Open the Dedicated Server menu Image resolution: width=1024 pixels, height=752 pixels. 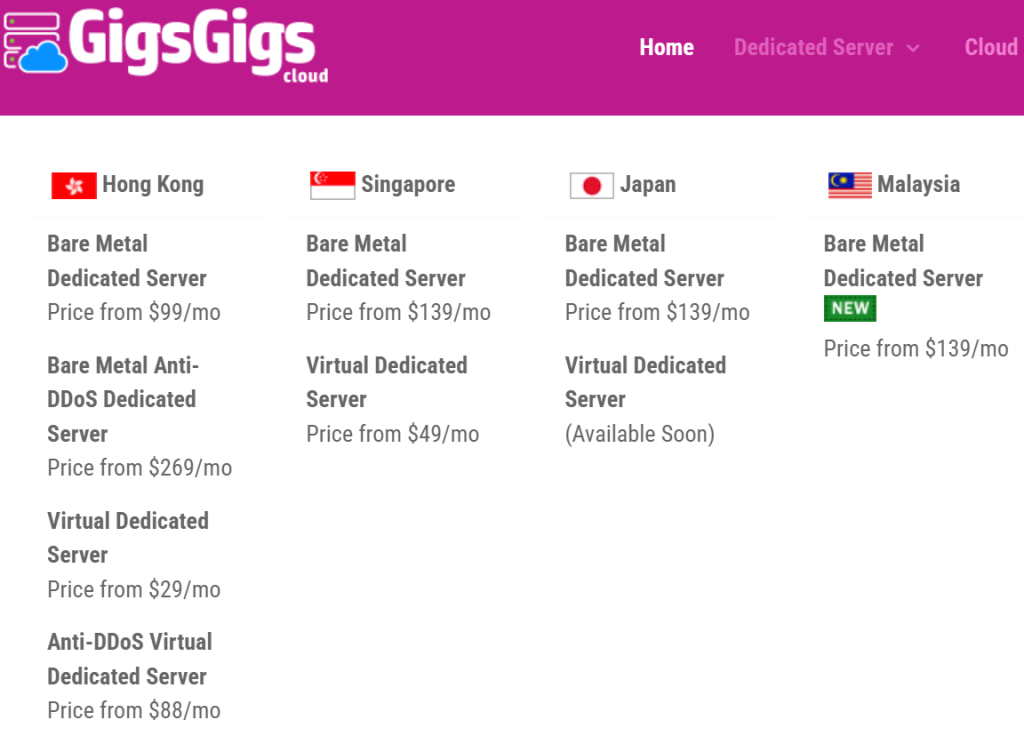tap(813, 47)
